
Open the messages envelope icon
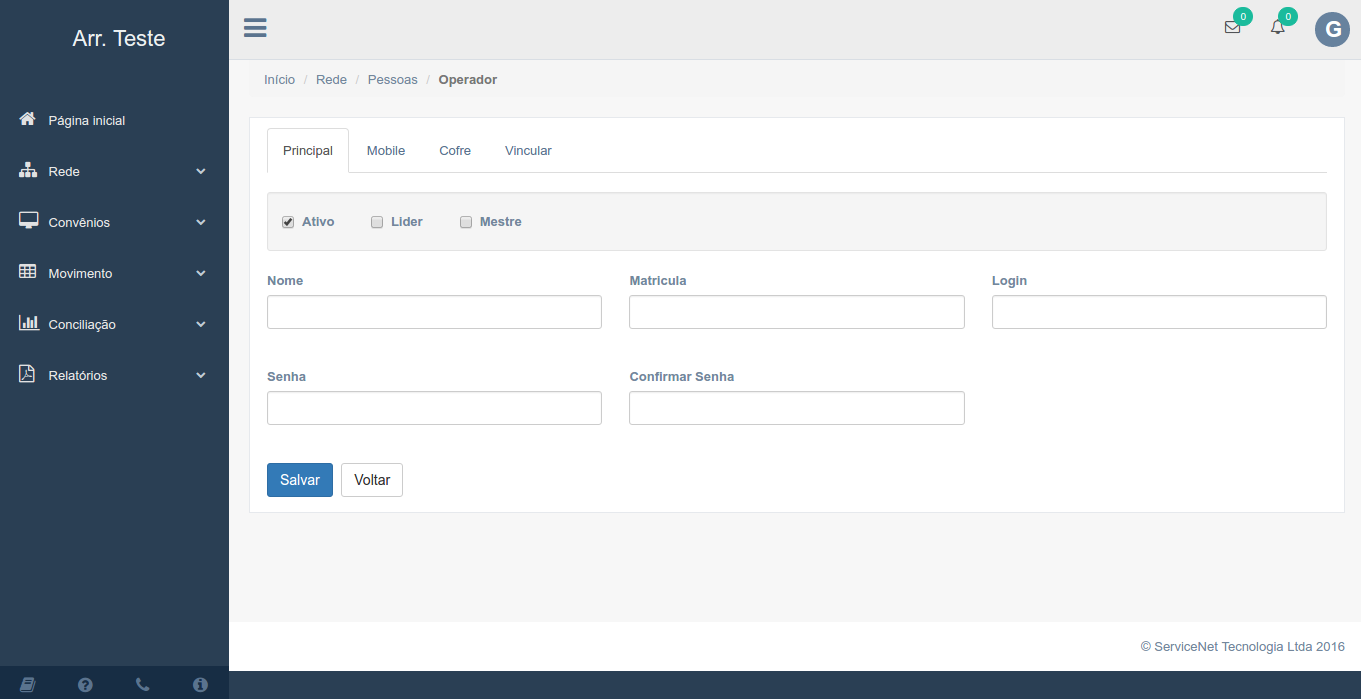[1232, 28]
